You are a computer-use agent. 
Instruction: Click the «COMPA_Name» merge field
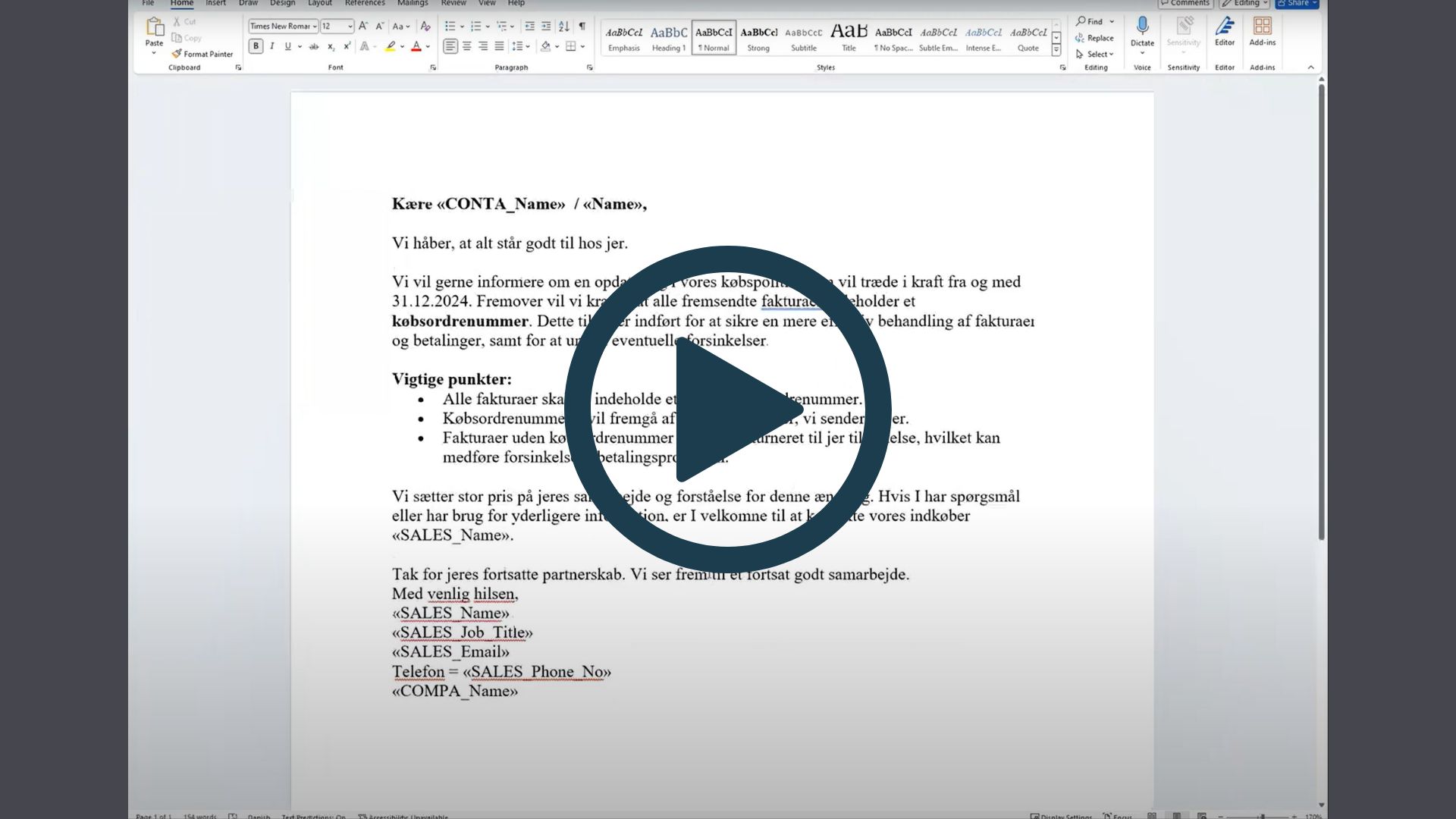[455, 691]
